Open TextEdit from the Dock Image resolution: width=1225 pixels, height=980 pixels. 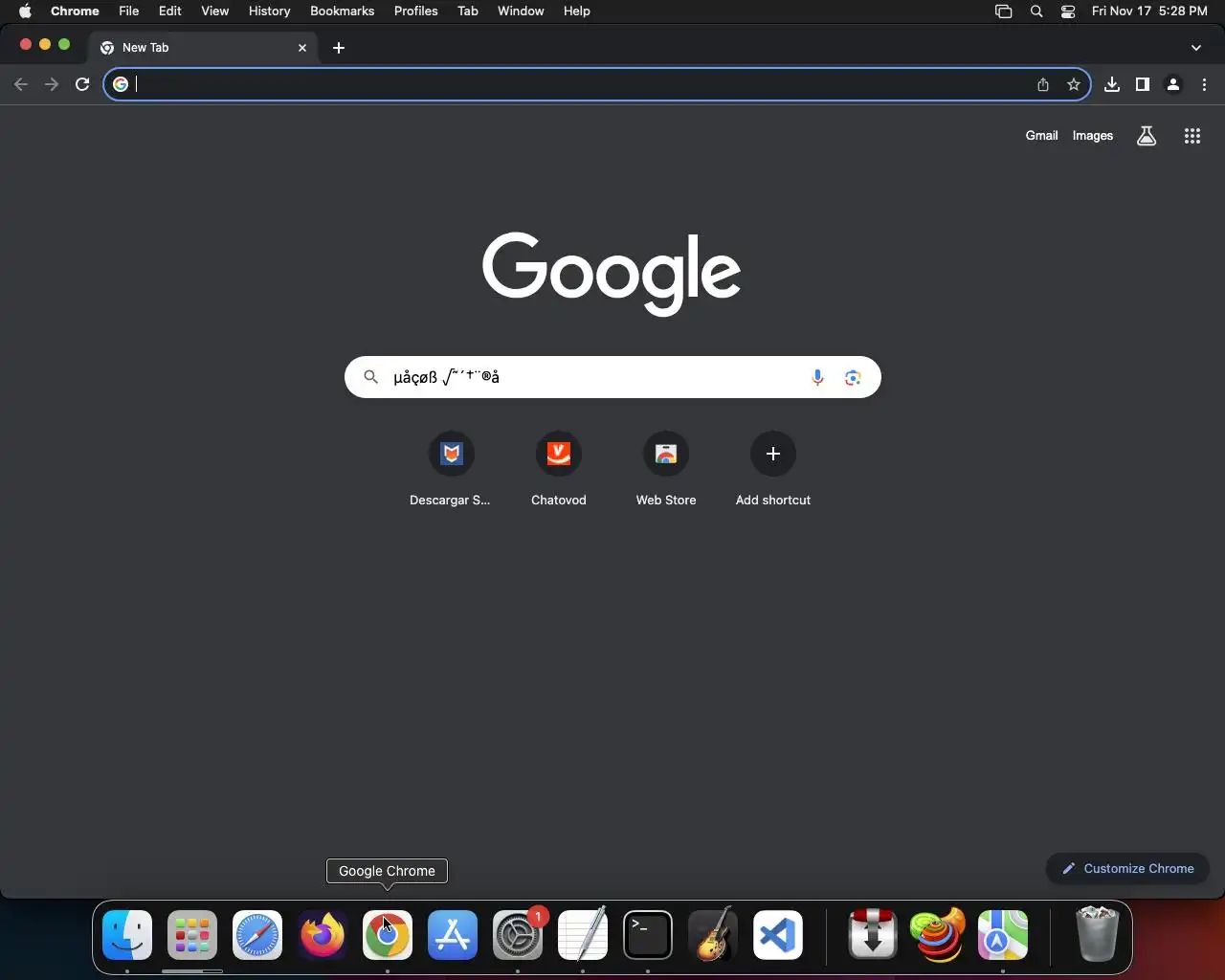[583, 935]
